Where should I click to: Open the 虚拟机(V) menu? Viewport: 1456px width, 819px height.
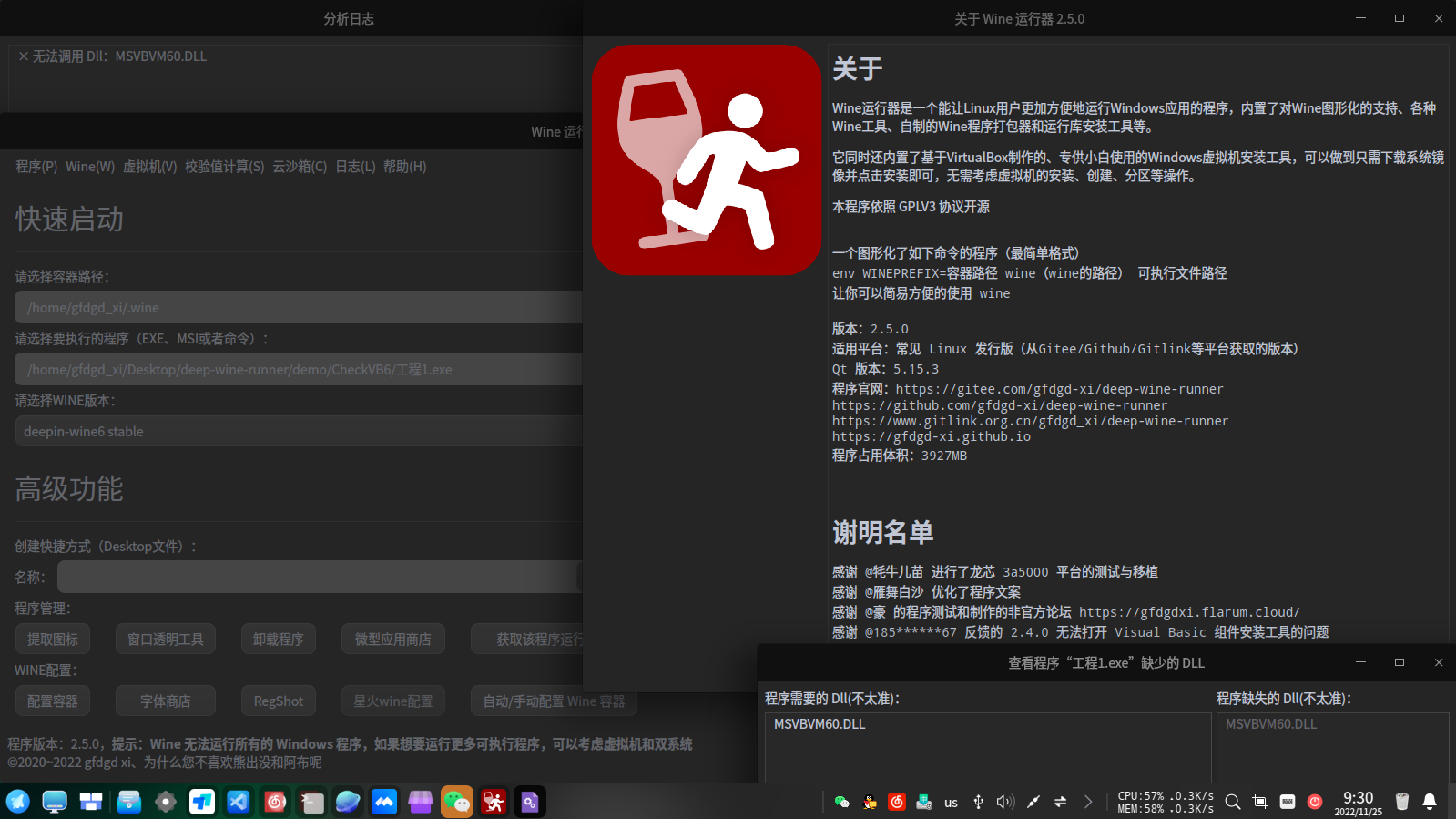click(150, 167)
